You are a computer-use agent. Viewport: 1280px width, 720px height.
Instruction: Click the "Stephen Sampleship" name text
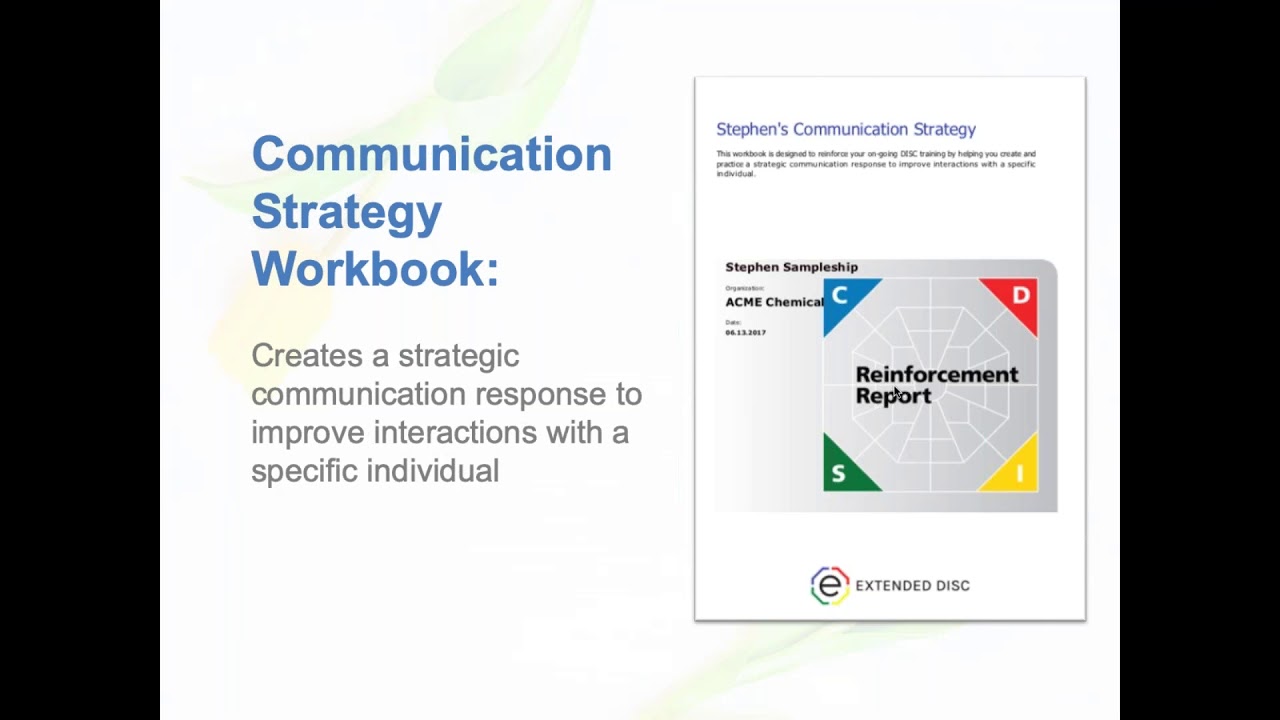(x=791, y=267)
